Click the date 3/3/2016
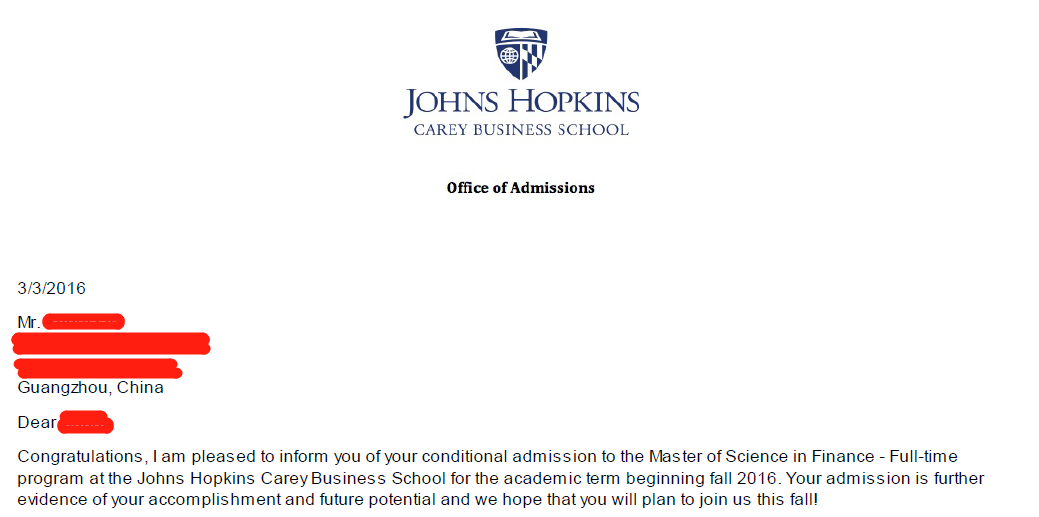This screenshot has width=1039, height=517. (52, 288)
